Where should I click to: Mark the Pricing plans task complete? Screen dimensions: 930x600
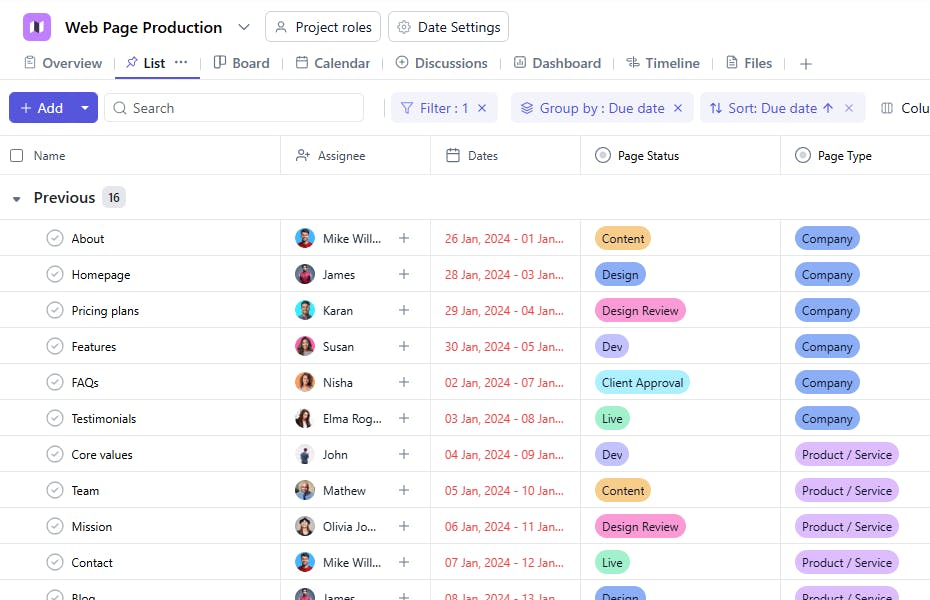pos(55,311)
